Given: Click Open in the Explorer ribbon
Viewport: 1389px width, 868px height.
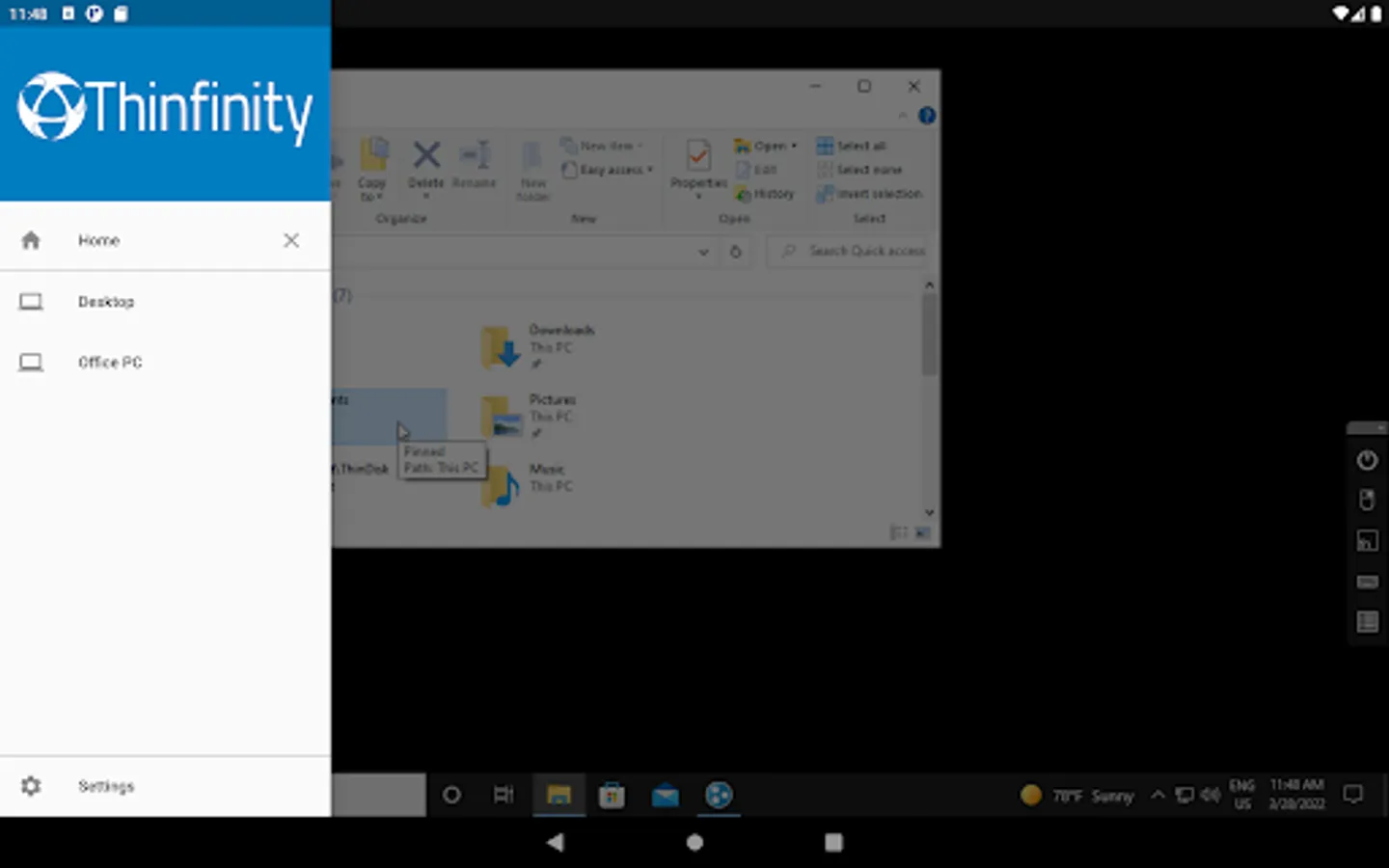Looking at the screenshot, I should coord(766,146).
